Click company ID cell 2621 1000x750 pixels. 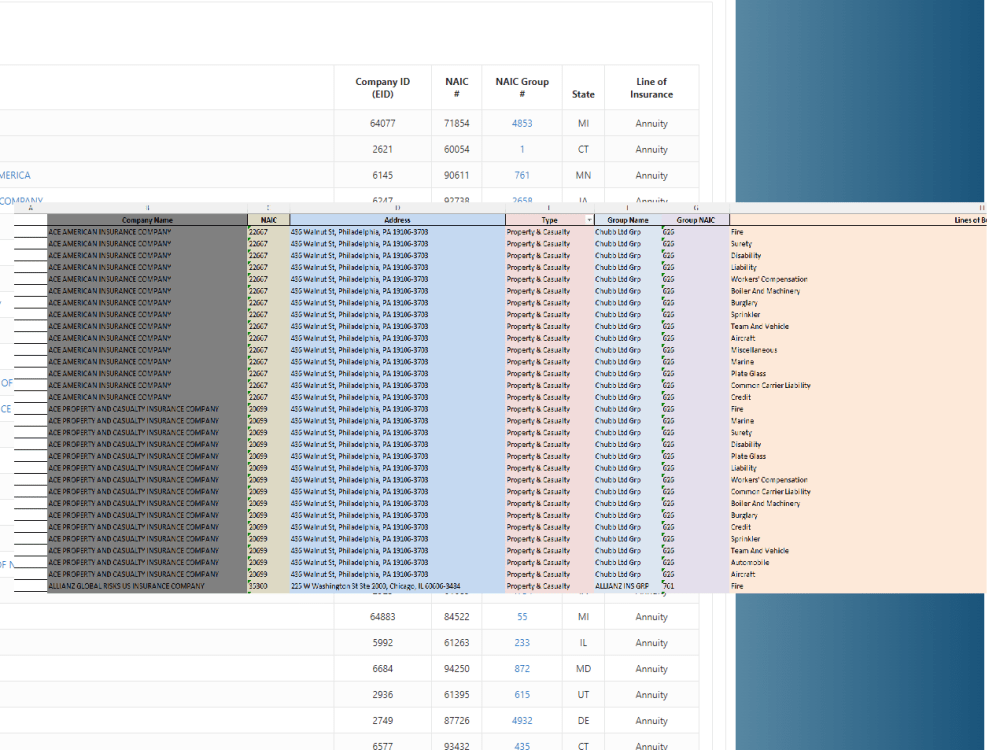click(x=383, y=149)
